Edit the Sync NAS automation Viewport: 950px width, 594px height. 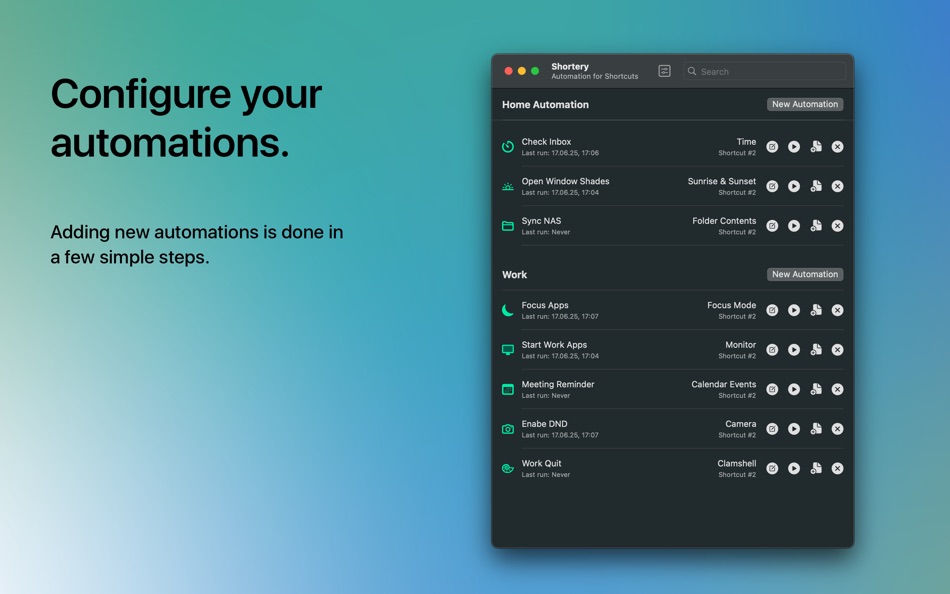772,225
